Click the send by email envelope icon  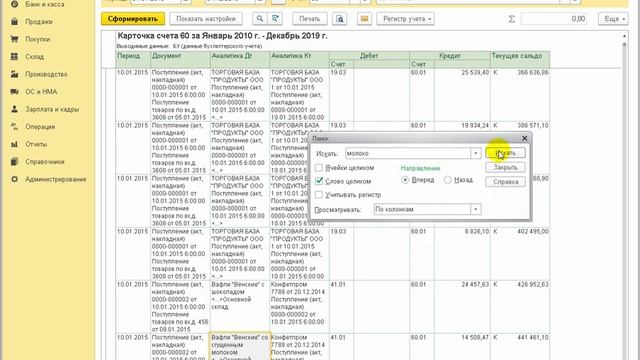point(364,19)
